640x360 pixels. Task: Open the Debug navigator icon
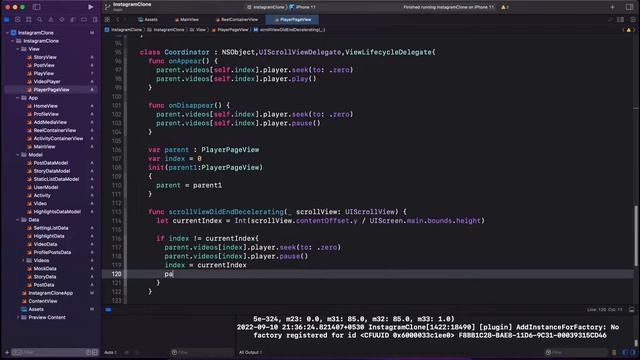(x=73, y=20)
